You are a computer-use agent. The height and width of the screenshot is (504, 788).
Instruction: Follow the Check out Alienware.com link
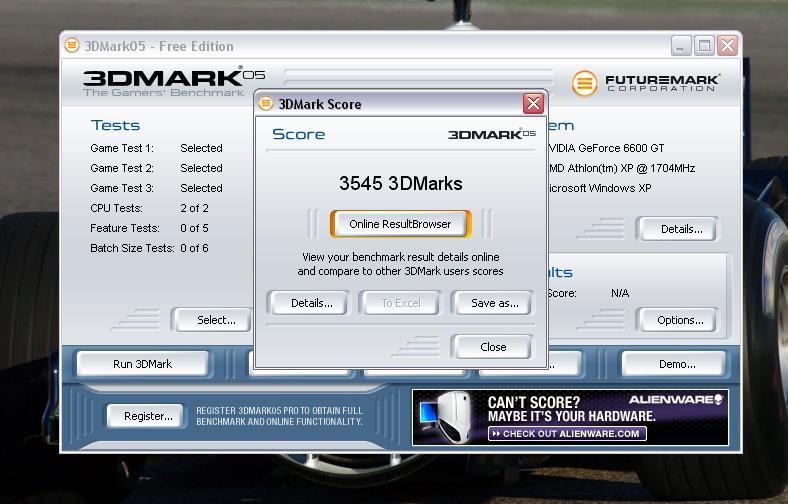pyautogui.click(x=567, y=434)
